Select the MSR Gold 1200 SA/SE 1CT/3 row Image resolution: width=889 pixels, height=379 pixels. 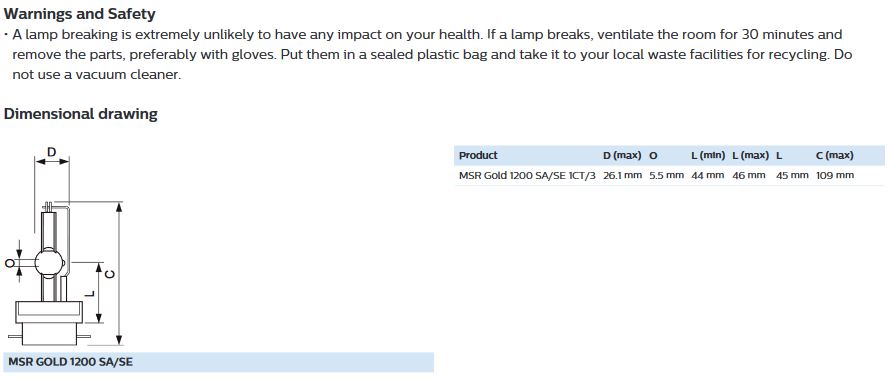click(669, 176)
